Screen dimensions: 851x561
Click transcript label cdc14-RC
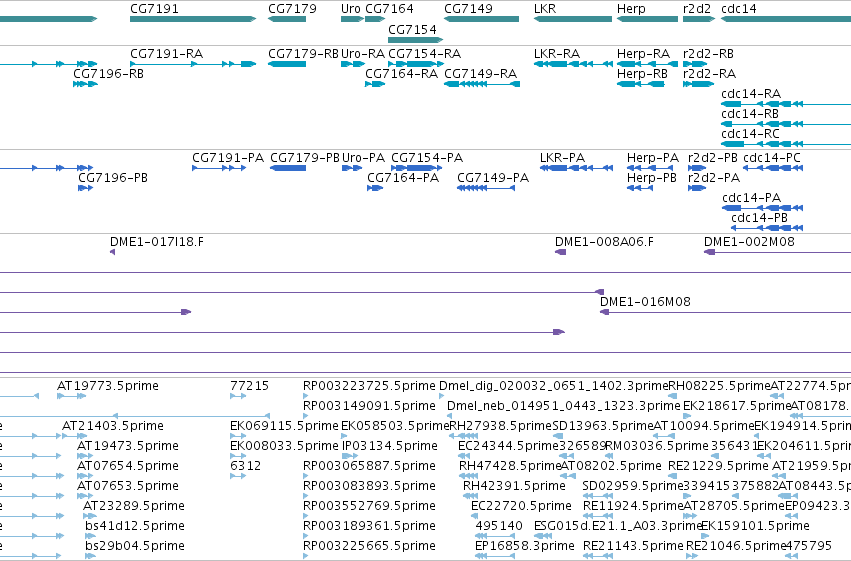click(751, 134)
